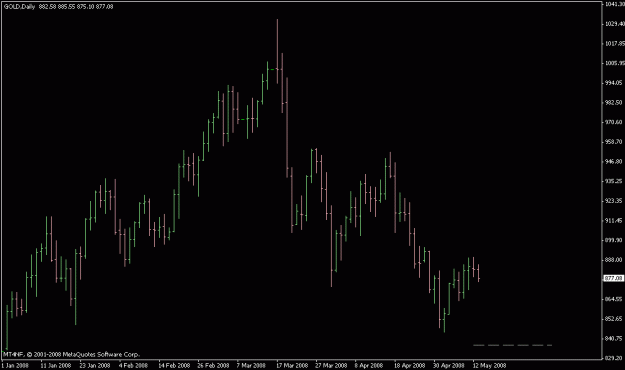Click the 8 Apr 2008 date label
The width and height of the screenshot is (625, 370).
(x=369, y=365)
